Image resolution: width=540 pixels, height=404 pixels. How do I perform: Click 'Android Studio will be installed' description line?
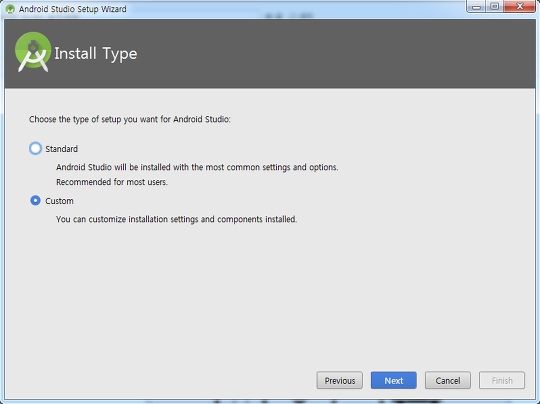pyautogui.click(x=197, y=167)
